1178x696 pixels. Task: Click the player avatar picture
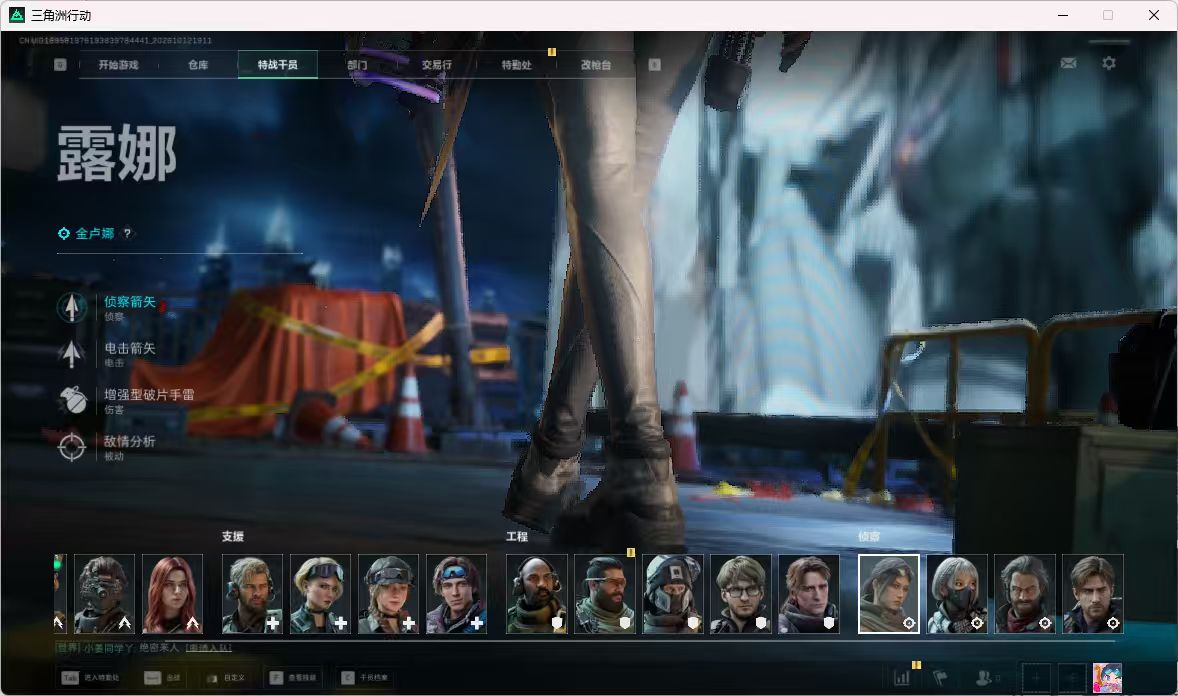1107,678
